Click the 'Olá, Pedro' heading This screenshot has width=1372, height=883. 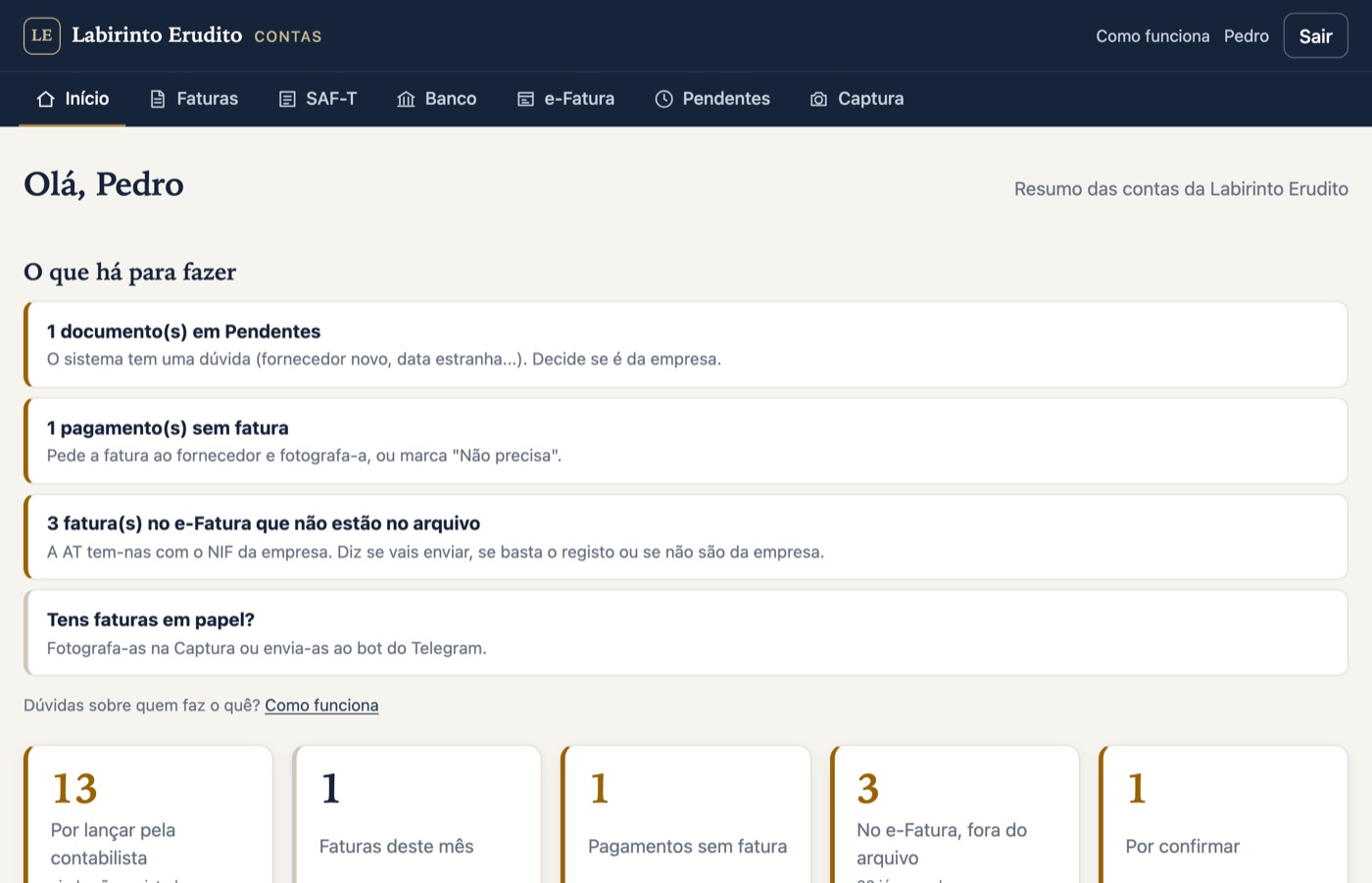coord(104,184)
